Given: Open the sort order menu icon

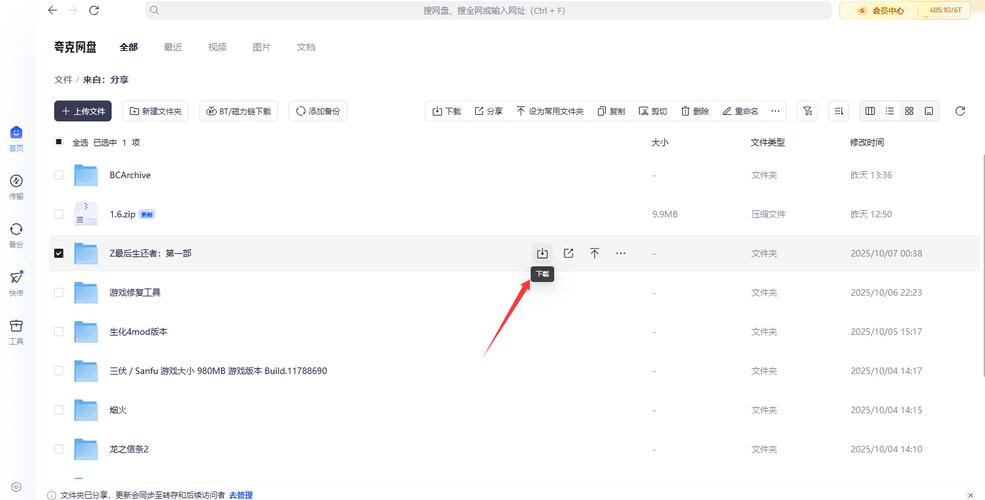Looking at the screenshot, I should click(839, 111).
